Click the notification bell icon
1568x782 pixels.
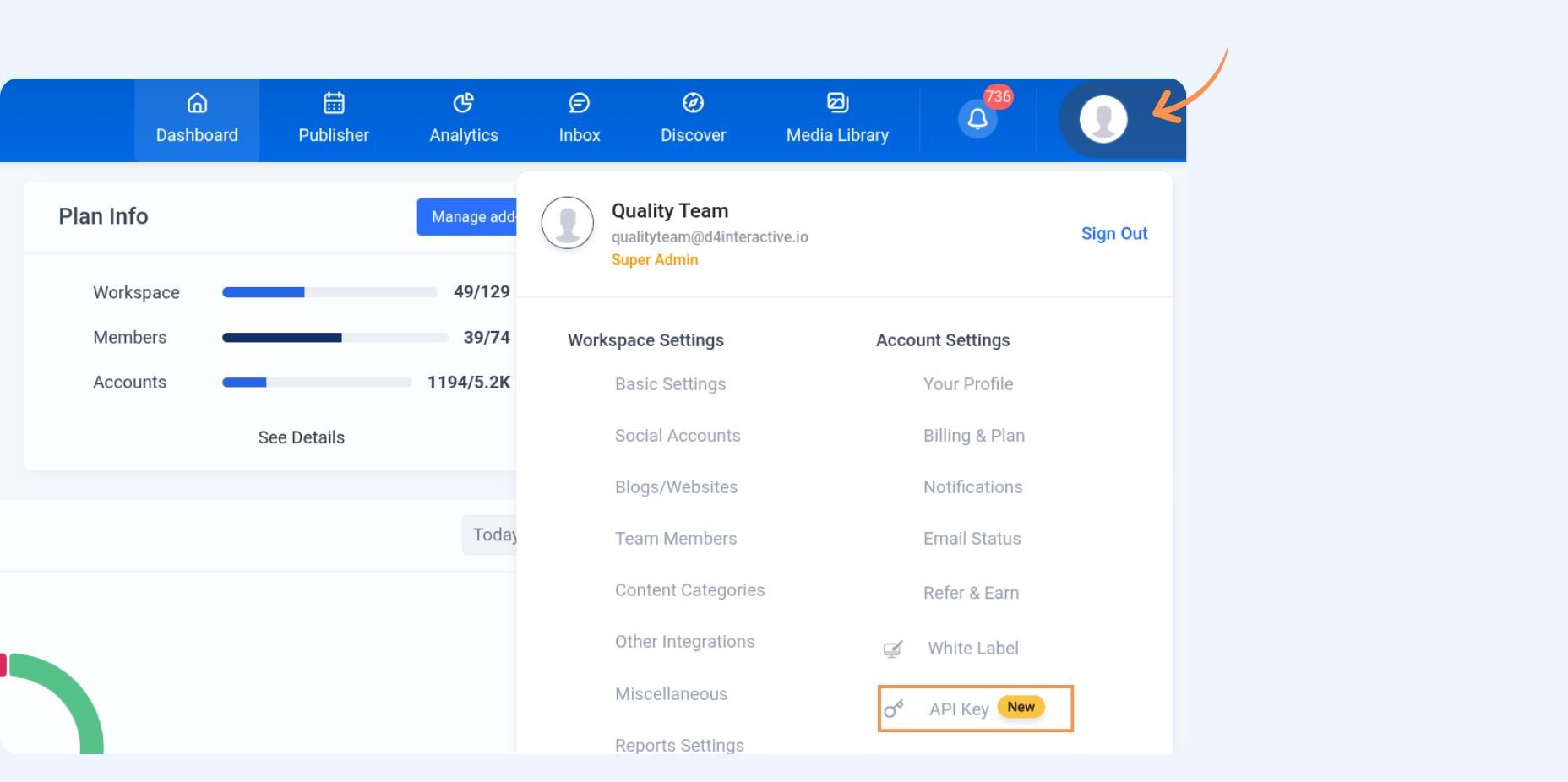click(x=977, y=119)
